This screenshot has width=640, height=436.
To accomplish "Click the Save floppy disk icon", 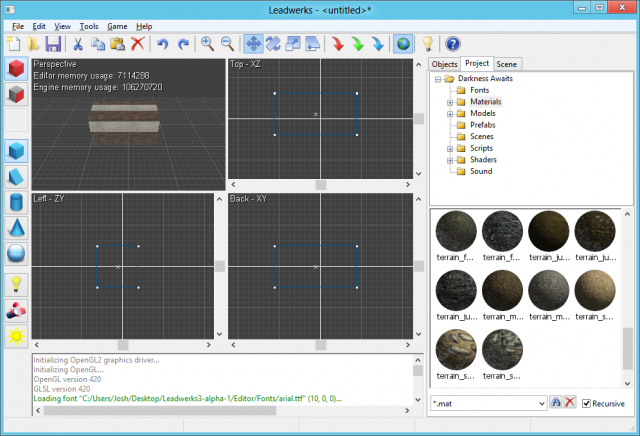I will click(53, 44).
